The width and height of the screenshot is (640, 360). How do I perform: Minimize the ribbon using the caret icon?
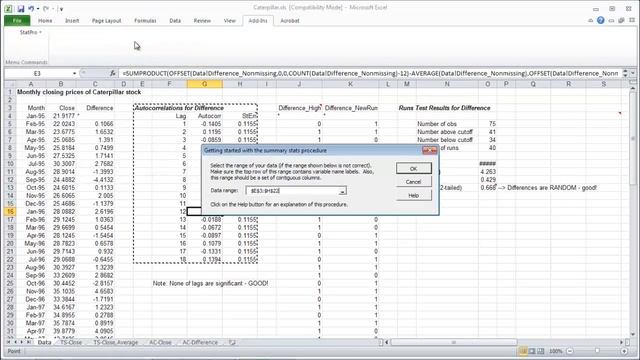click(591, 20)
